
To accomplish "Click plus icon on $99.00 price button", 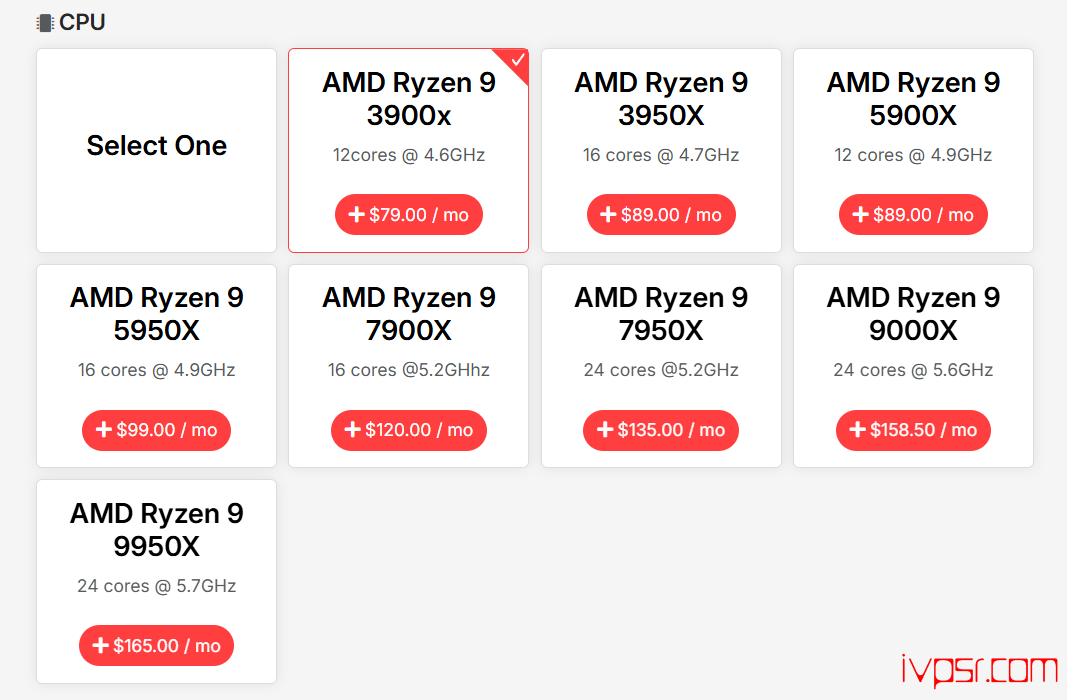I will pyautogui.click(x=103, y=430).
